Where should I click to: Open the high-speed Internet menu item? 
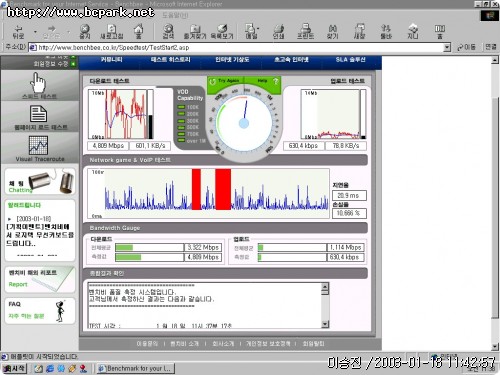[x=291, y=60]
